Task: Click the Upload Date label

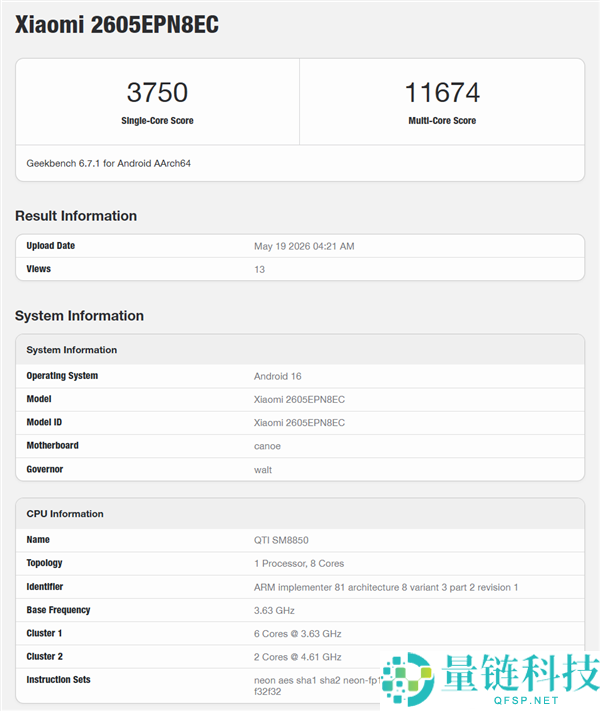Action: pos(50,246)
